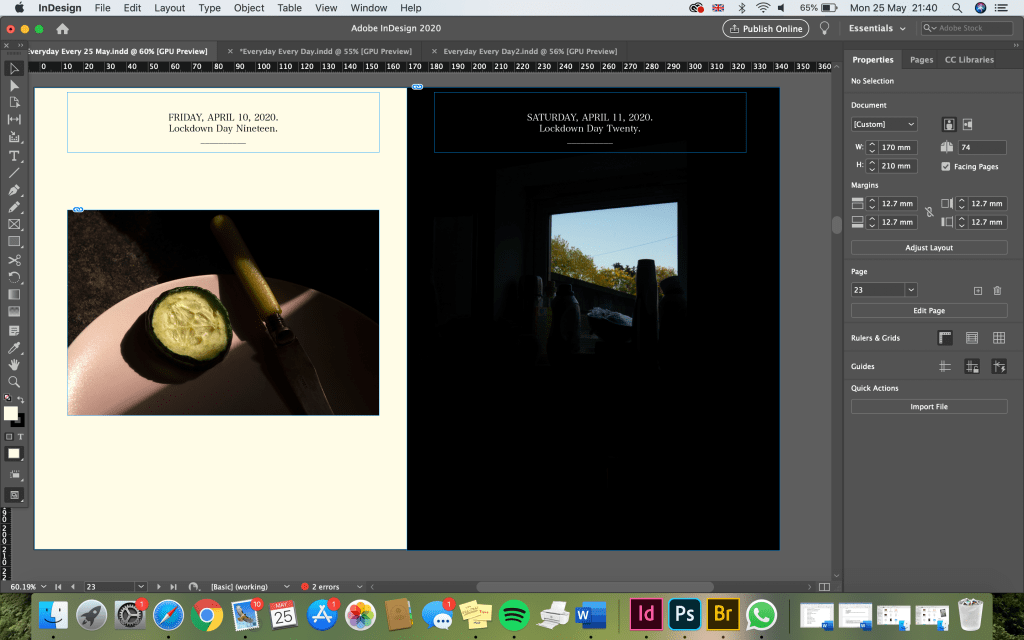Open the [Custom] page size dropdown
The image size is (1024, 640).
pyautogui.click(x=883, y=124)
